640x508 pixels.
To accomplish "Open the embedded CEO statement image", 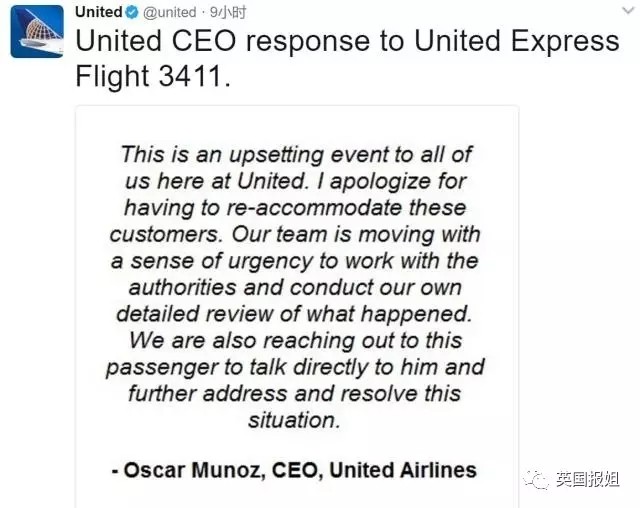I will pos(297,307).
